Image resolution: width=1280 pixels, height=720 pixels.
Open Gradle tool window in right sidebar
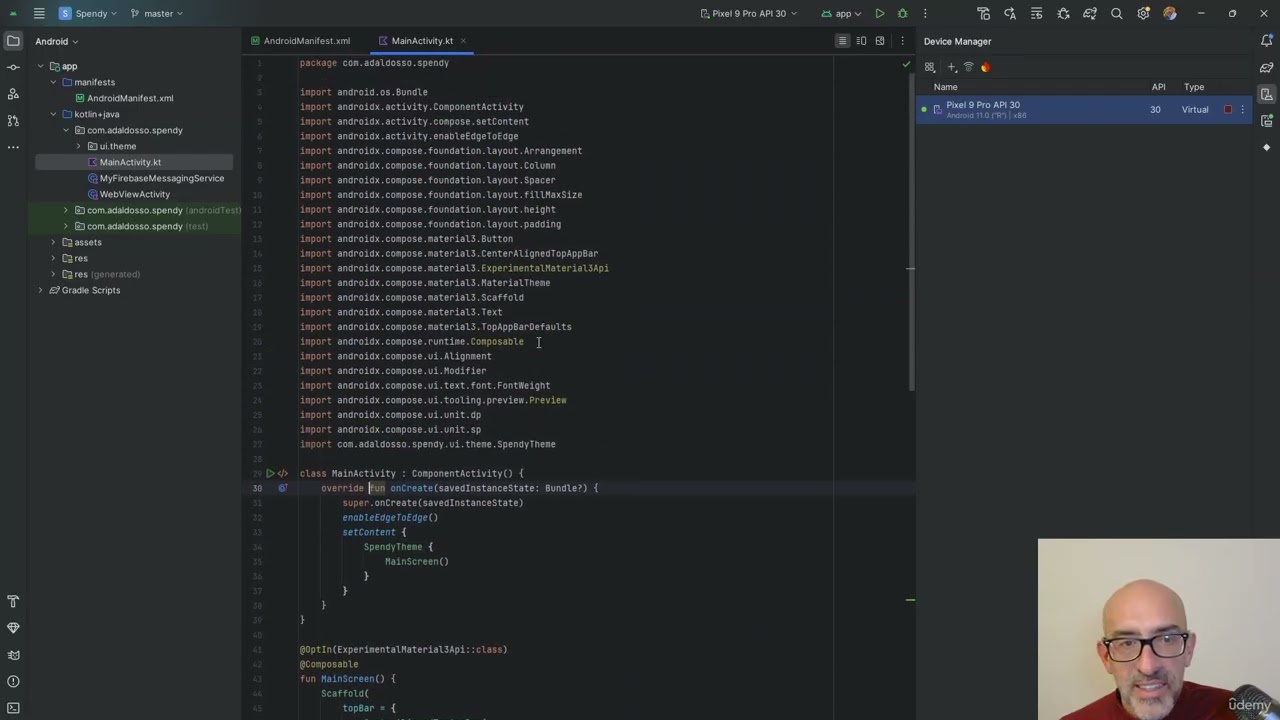point(1267,67)
